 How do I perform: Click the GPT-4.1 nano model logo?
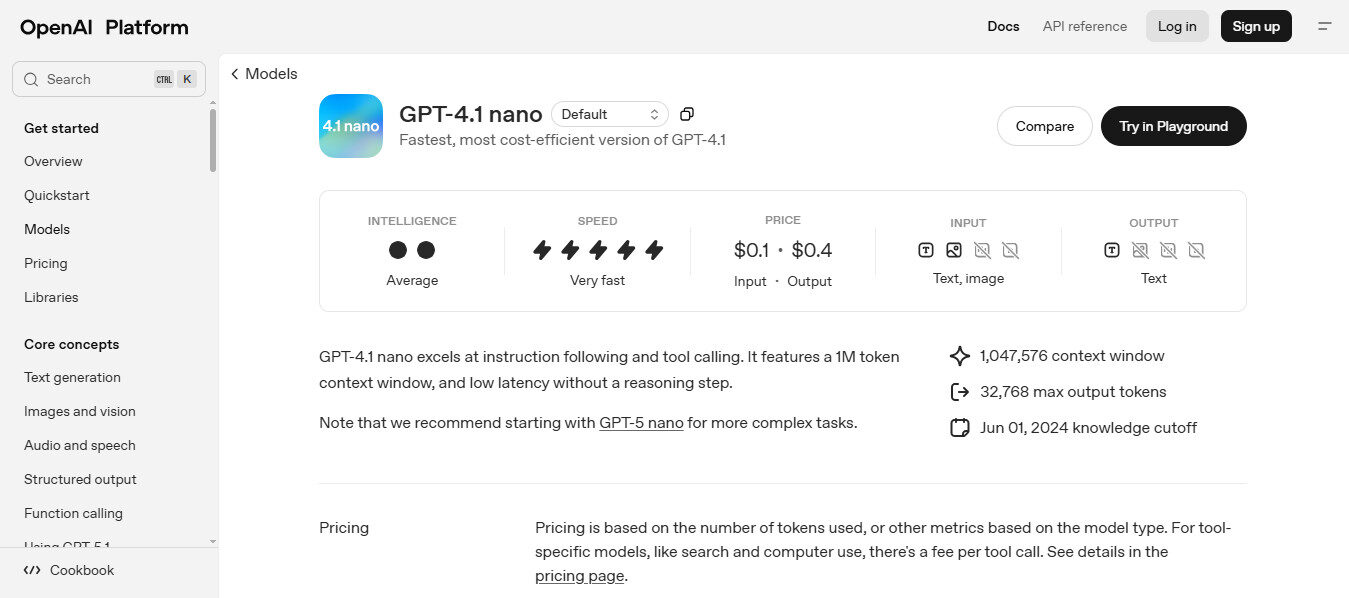(x=350, y=126)
